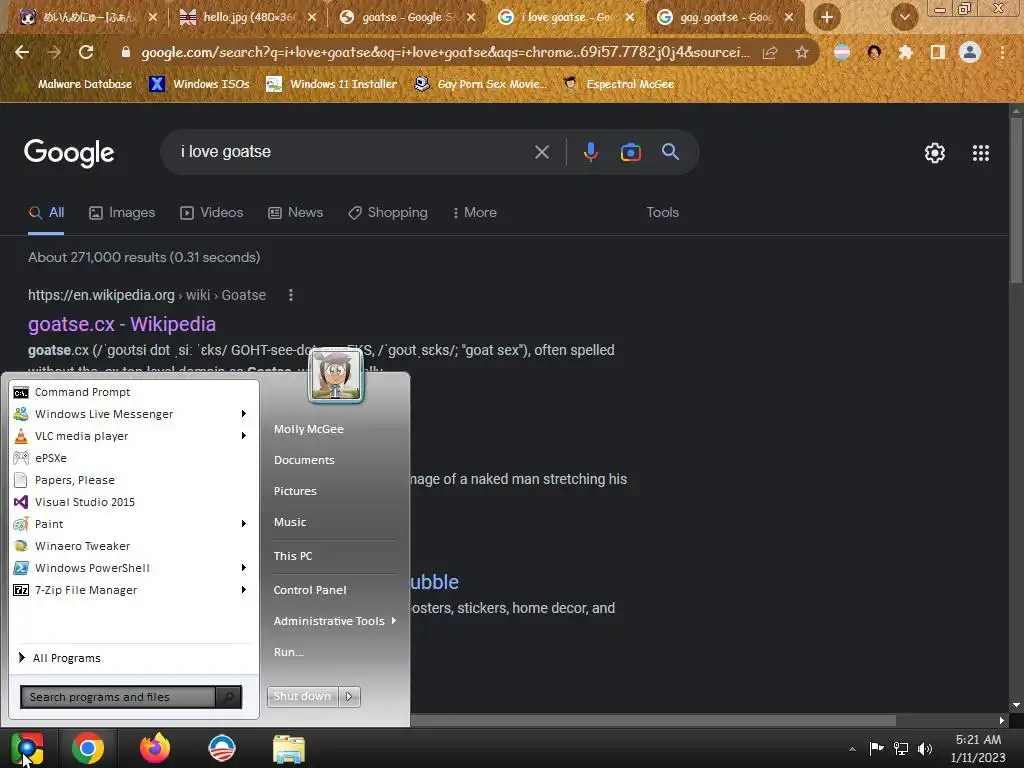This screenshot has width=1024, height=768.
Task: Open Documents from Start menu
Action: (304, 460)
